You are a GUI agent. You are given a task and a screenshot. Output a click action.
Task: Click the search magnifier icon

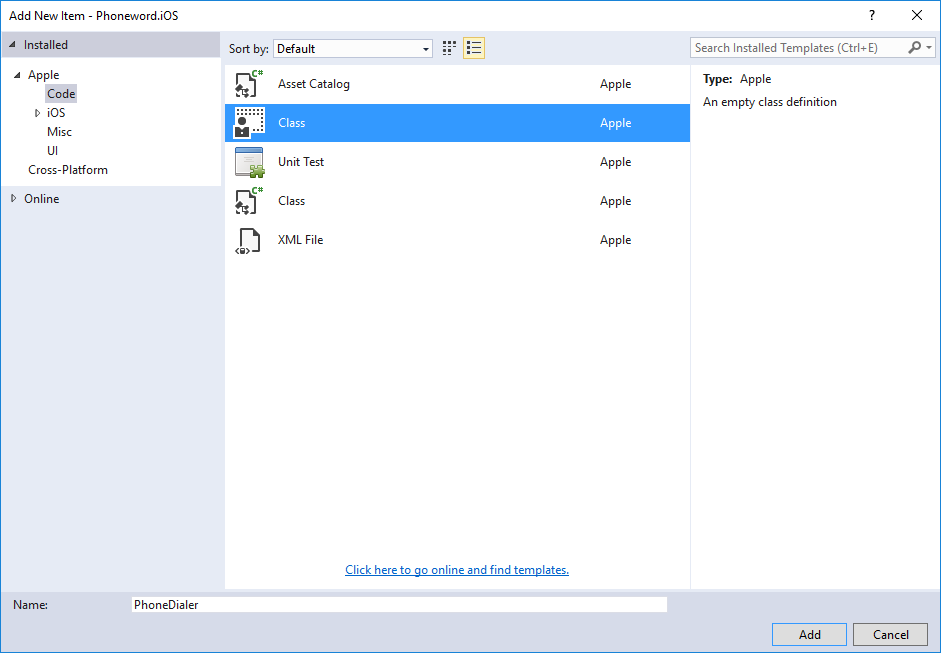[915, 48]
